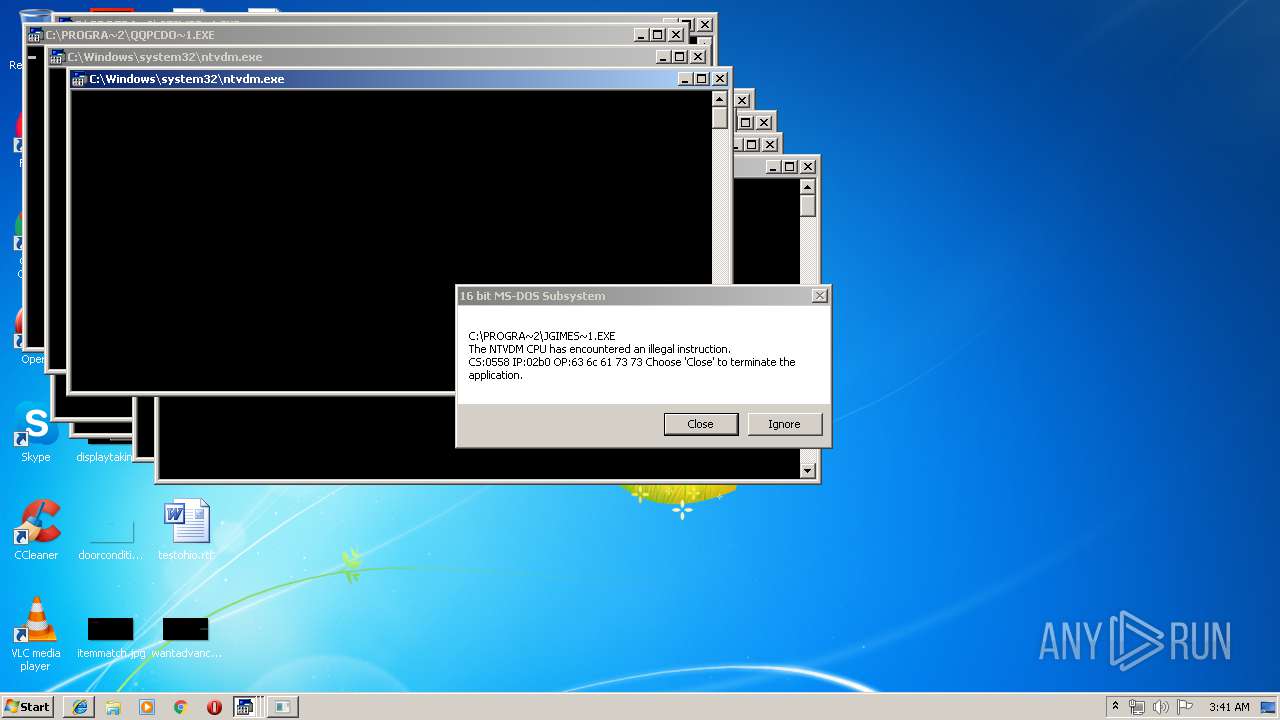Click the 16 bit MS-DOS Subsystem dialog title

point(532,296)
